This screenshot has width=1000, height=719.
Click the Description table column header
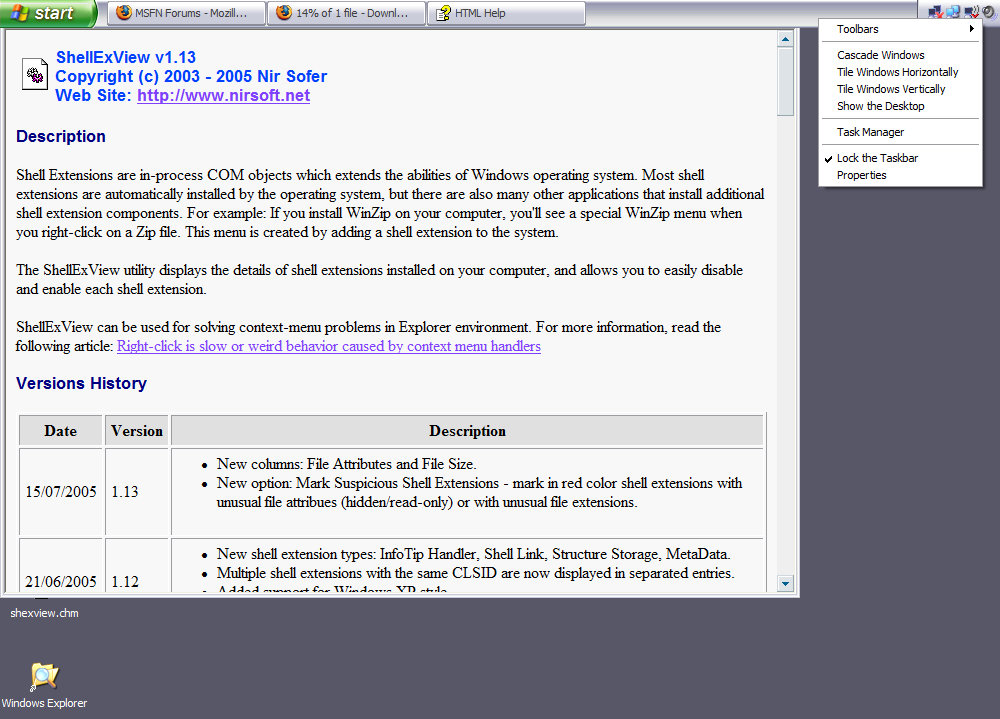(x=467, y=431)
